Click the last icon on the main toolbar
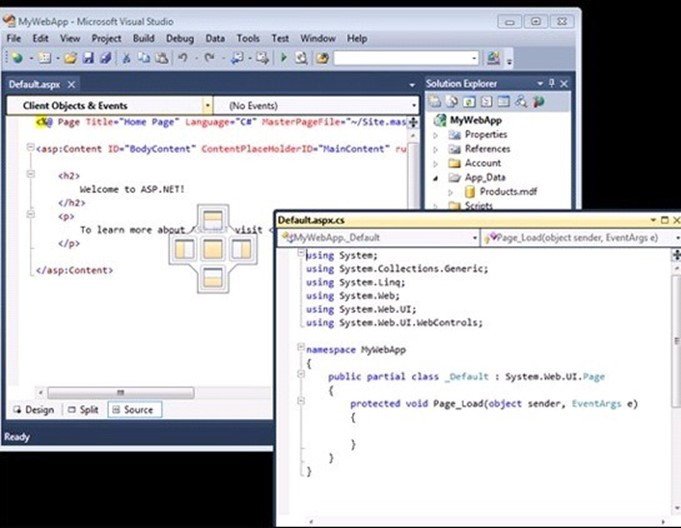This screenshot has height=528, width=681. pos(493,58)
